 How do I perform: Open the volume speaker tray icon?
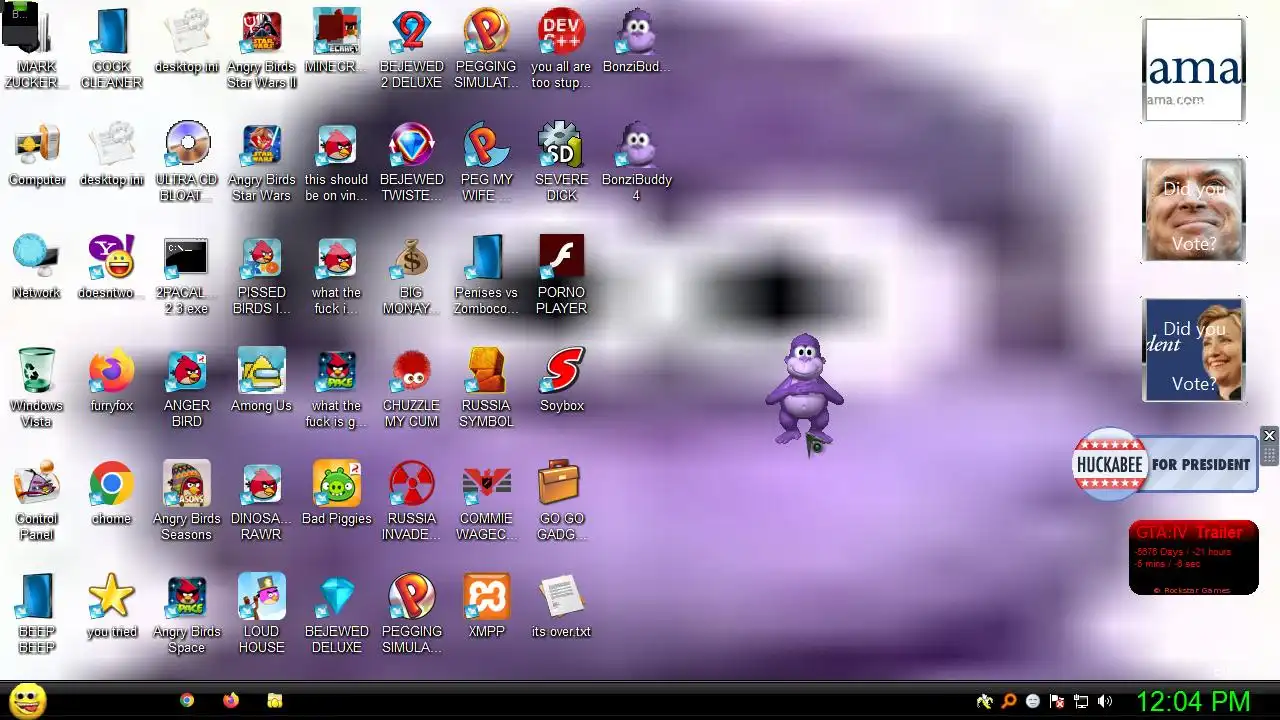[x=1105, y=701]
